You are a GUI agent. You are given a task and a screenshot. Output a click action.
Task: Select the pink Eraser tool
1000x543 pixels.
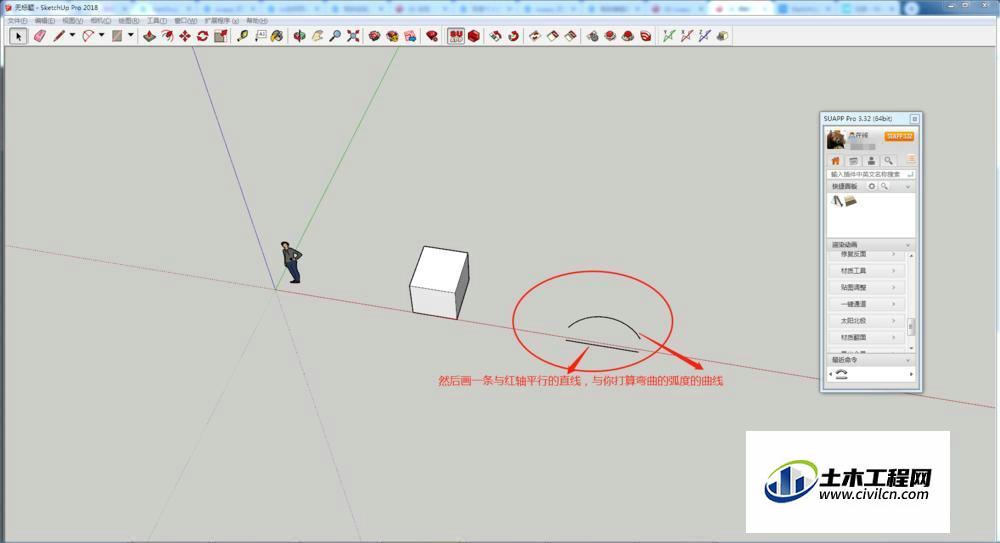[x=40, y=36]
